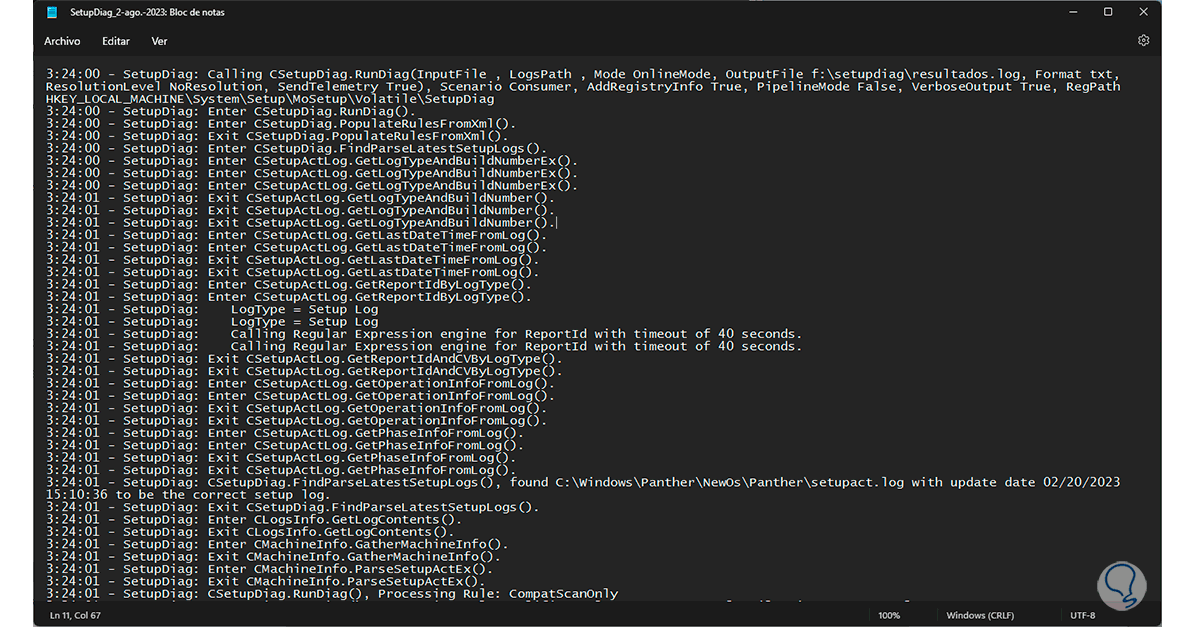Image resolution: width=1195 pixels, height=627 pixels.
Task: Open the Editar menu
Action: pyautogui.click(x=116, y=41)
